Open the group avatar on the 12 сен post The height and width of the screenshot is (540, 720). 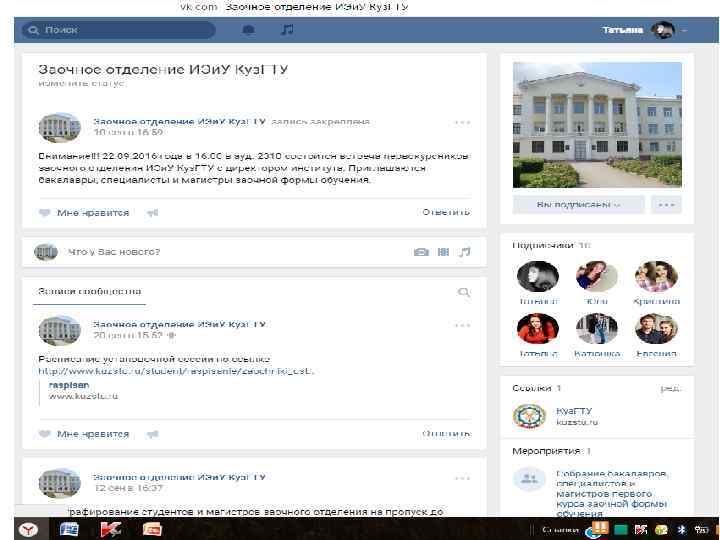click(59, 483)
